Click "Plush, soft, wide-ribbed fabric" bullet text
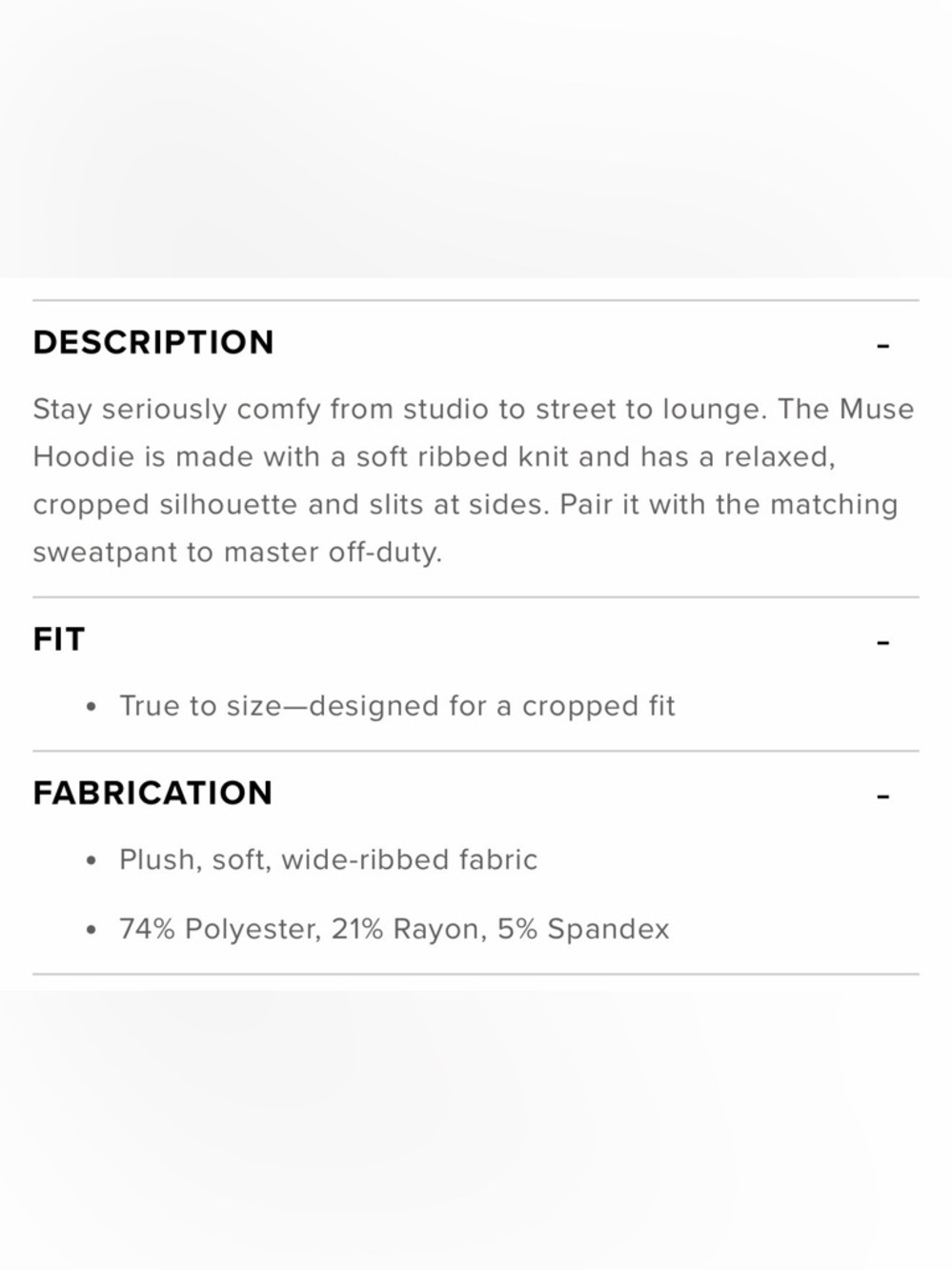The height and width of the screenshot is (1270, 952). [x=328, y=860]
